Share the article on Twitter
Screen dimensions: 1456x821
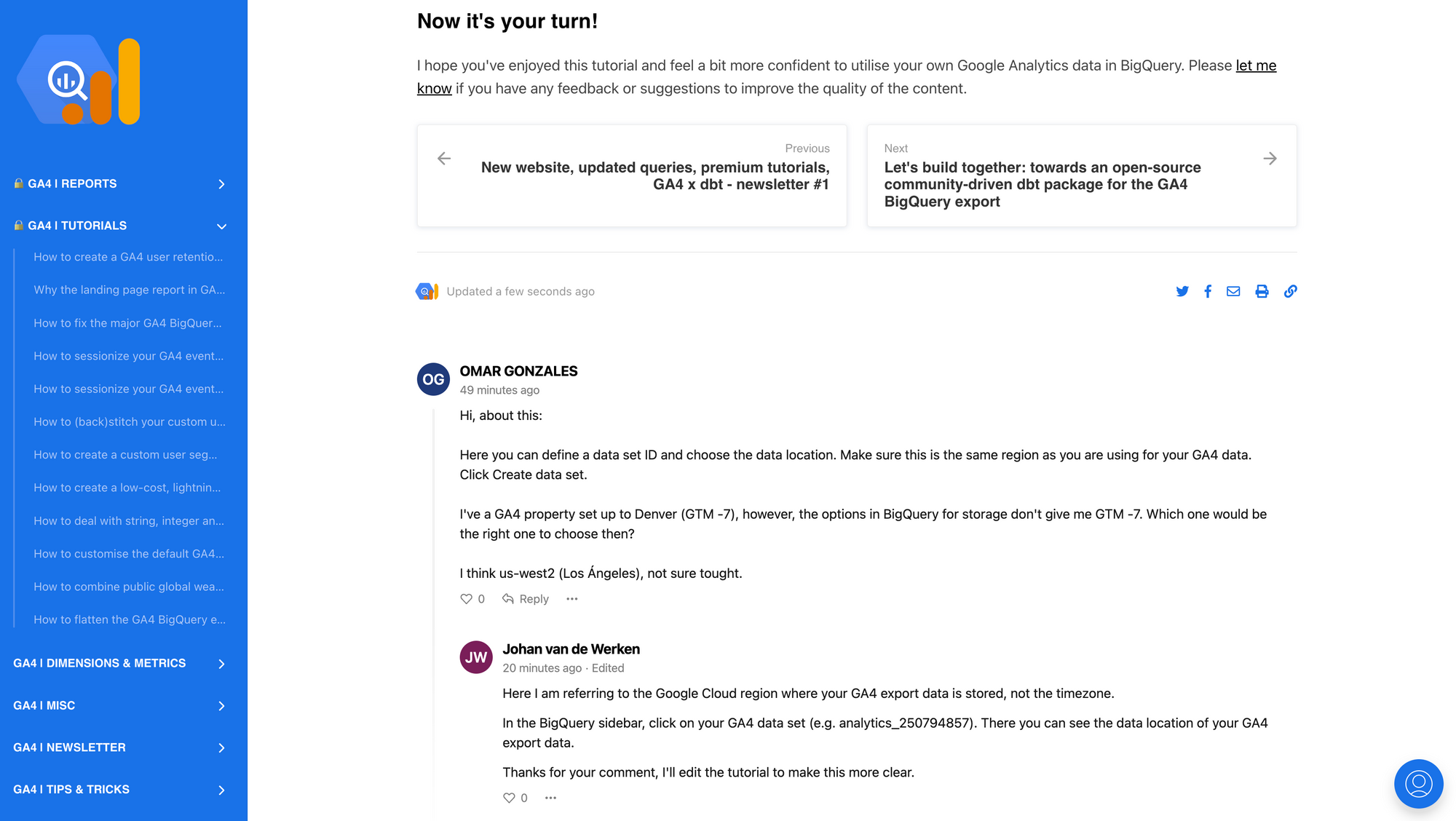[1182, 291]
